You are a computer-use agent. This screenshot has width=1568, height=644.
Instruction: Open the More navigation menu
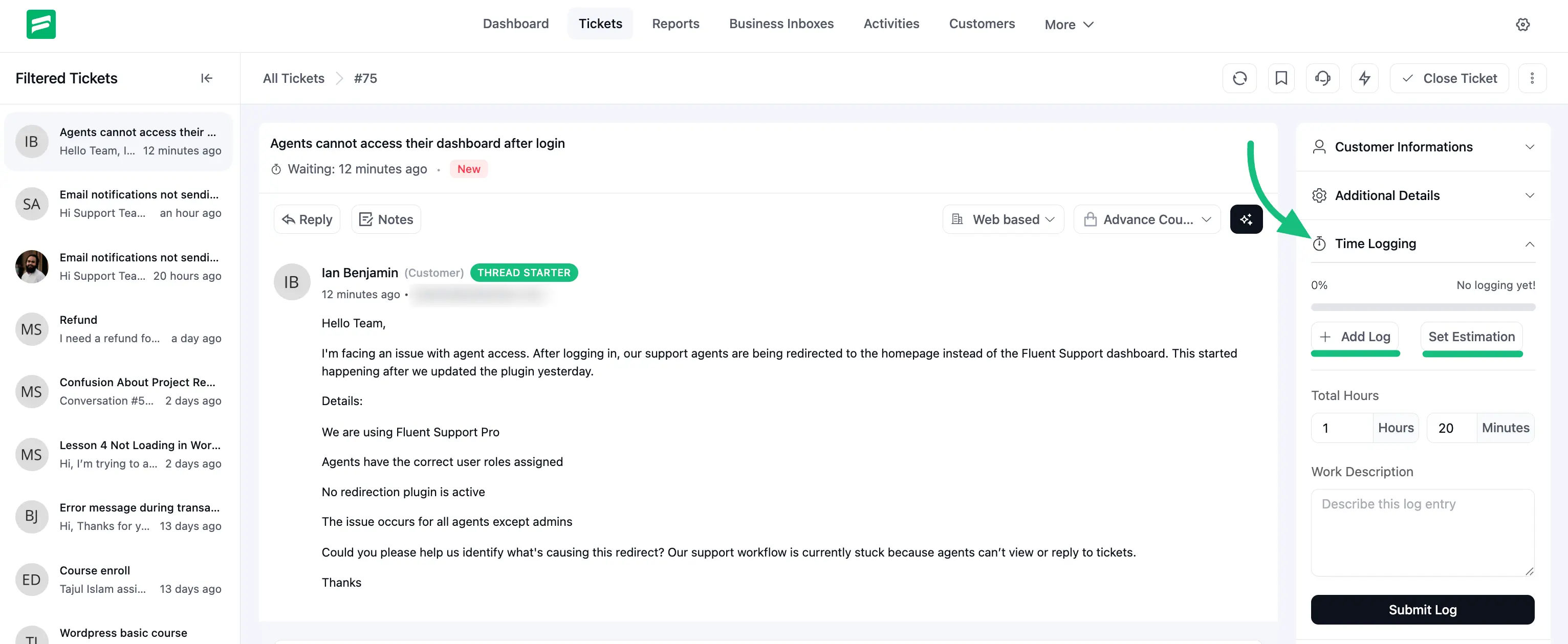coord(1068,25)
